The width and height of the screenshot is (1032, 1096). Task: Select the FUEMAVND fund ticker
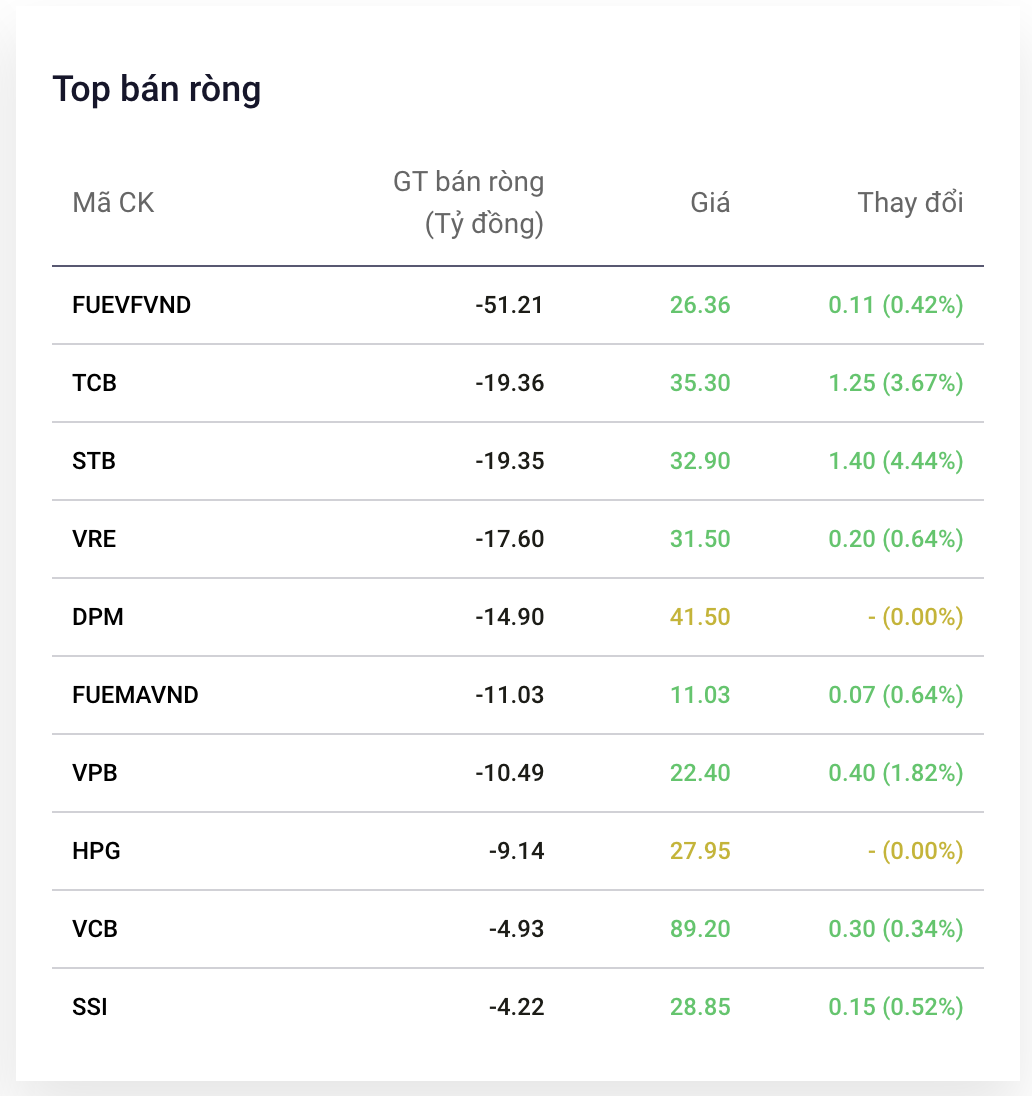[x=135, y=695]
